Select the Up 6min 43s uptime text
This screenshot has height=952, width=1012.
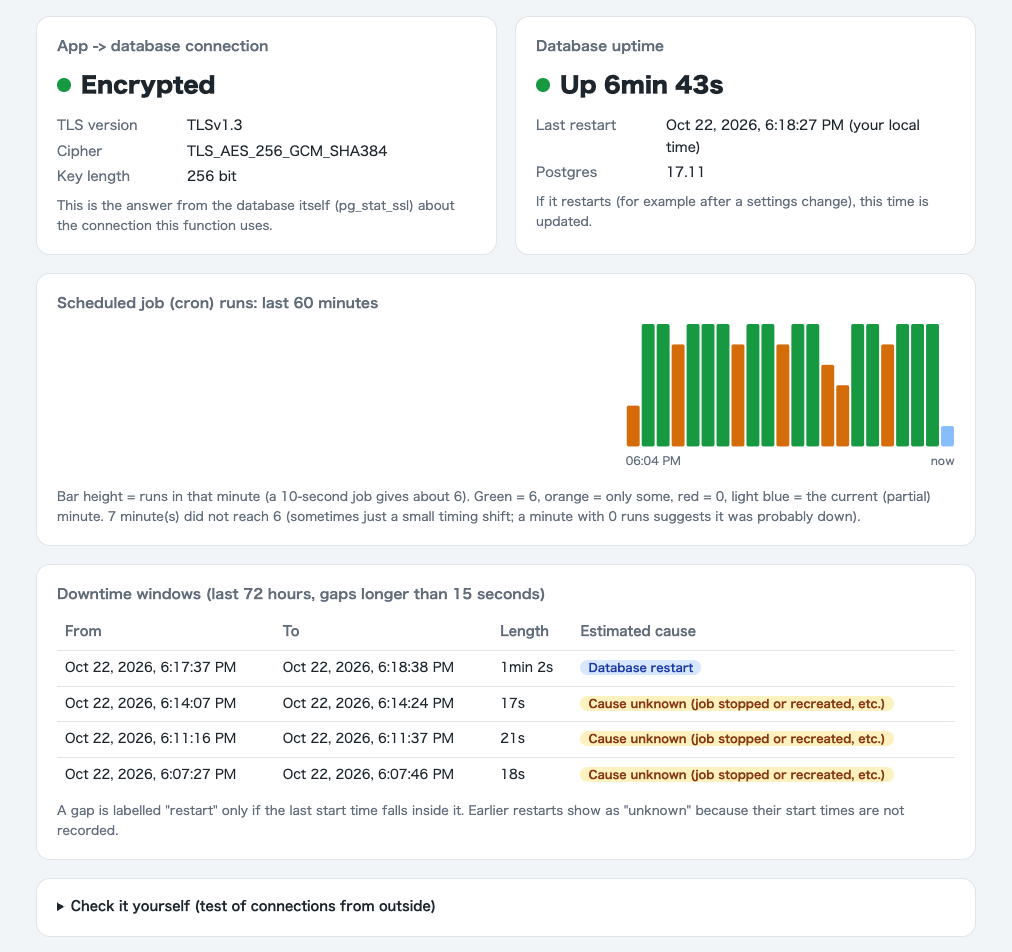point(642,85)
